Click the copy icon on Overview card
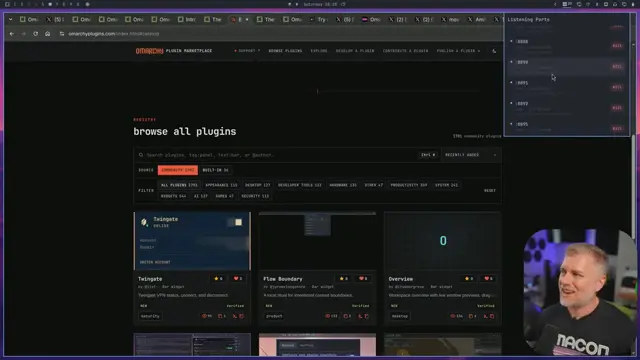 [x=471, y=316]
